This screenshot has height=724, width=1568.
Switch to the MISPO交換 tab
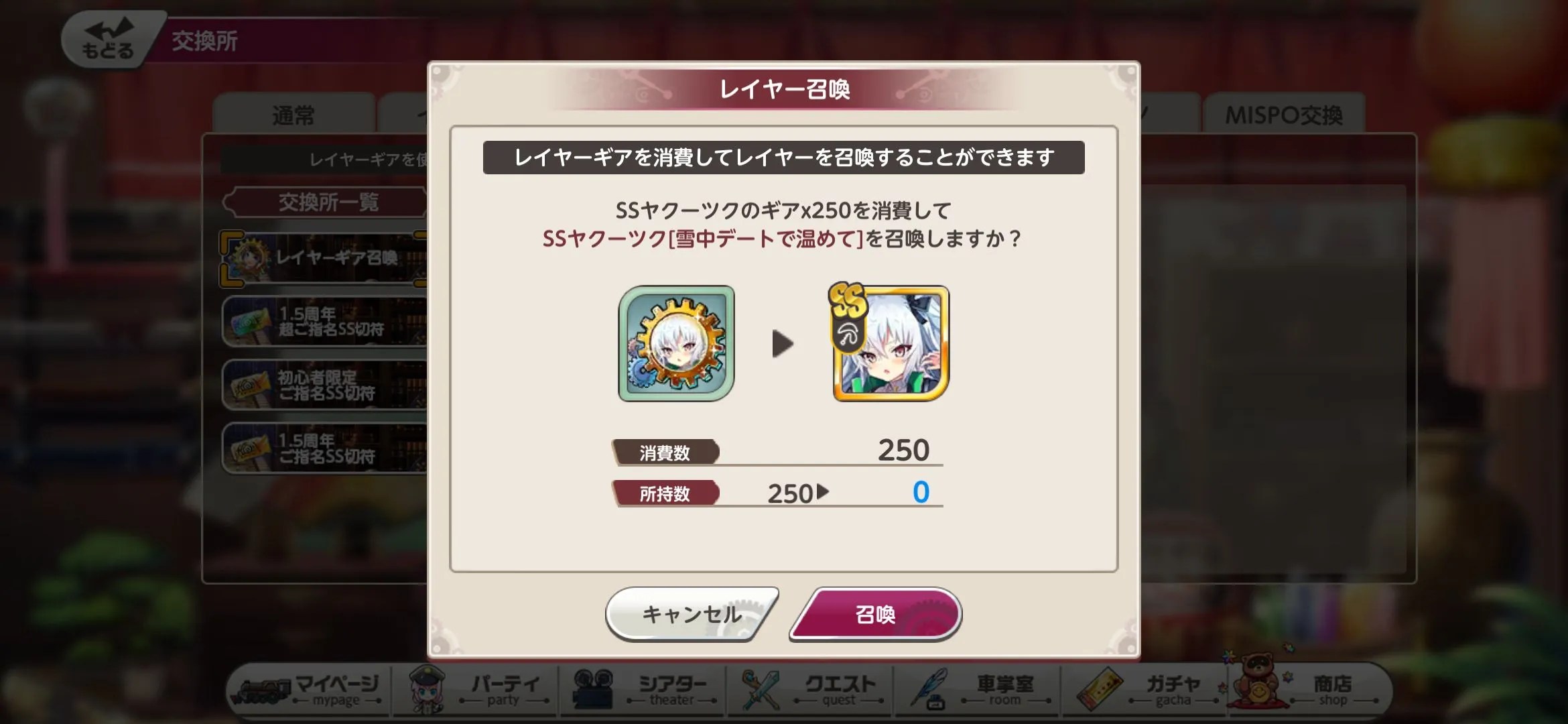(x=1284, y=114)
